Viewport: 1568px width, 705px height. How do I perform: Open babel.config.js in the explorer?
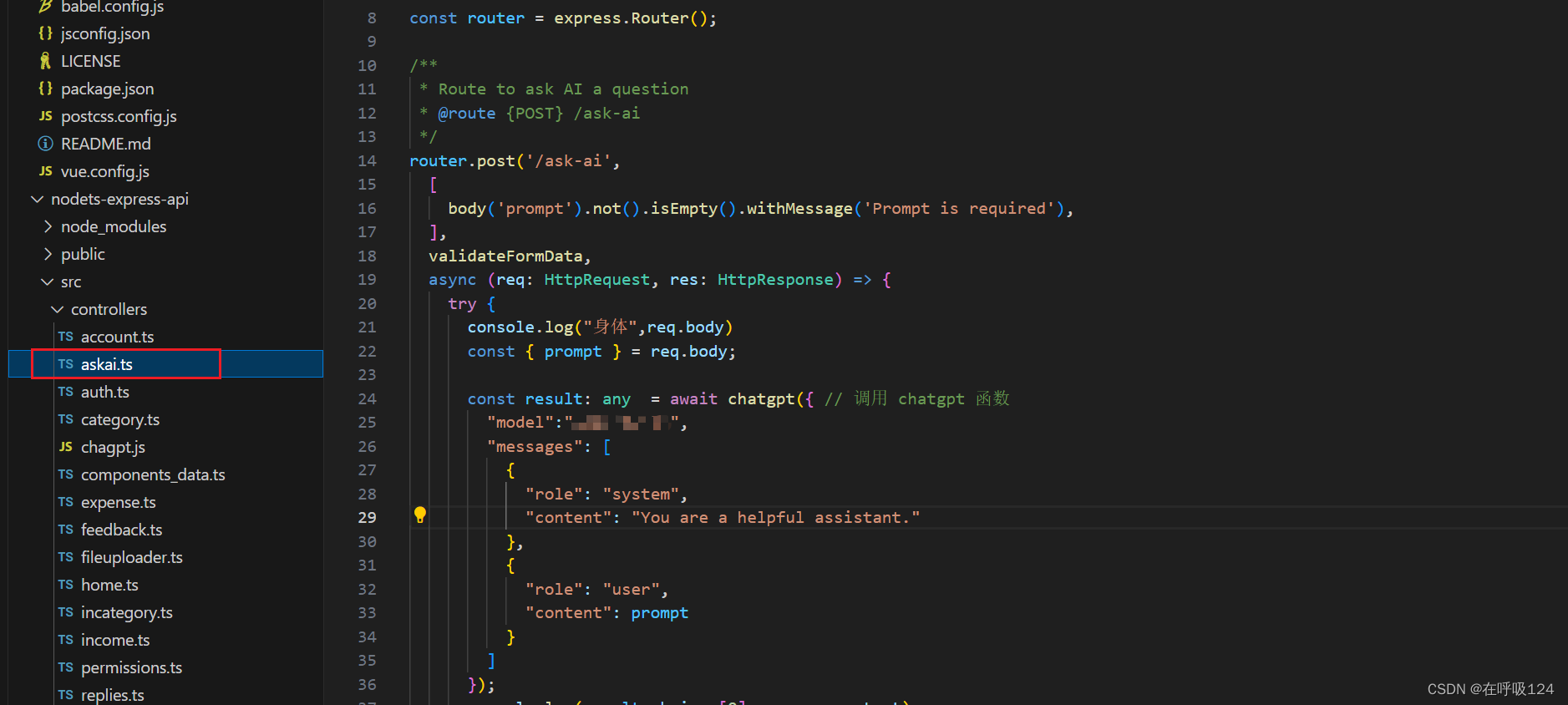[112, 7]
